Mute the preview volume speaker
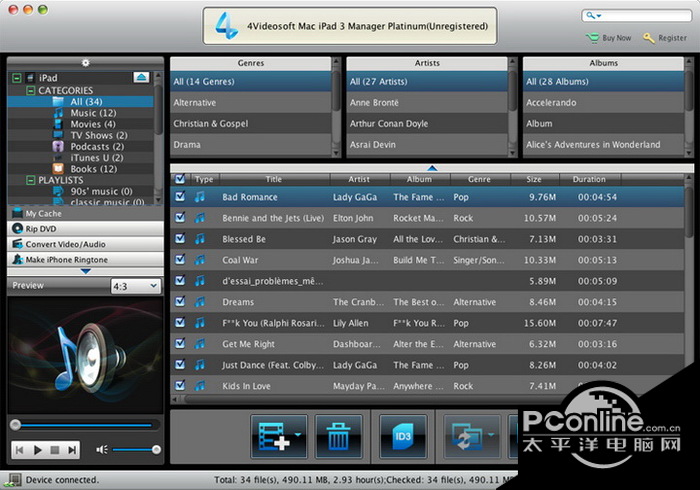 pyautogui.click(x=101, y=450)
